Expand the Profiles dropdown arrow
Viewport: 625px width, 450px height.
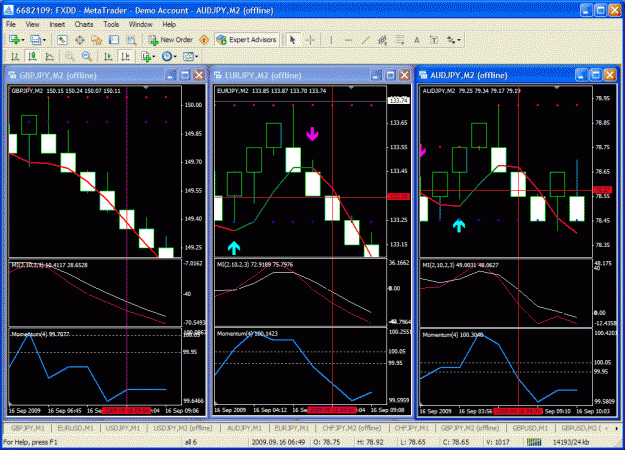[x=44, y=40]
